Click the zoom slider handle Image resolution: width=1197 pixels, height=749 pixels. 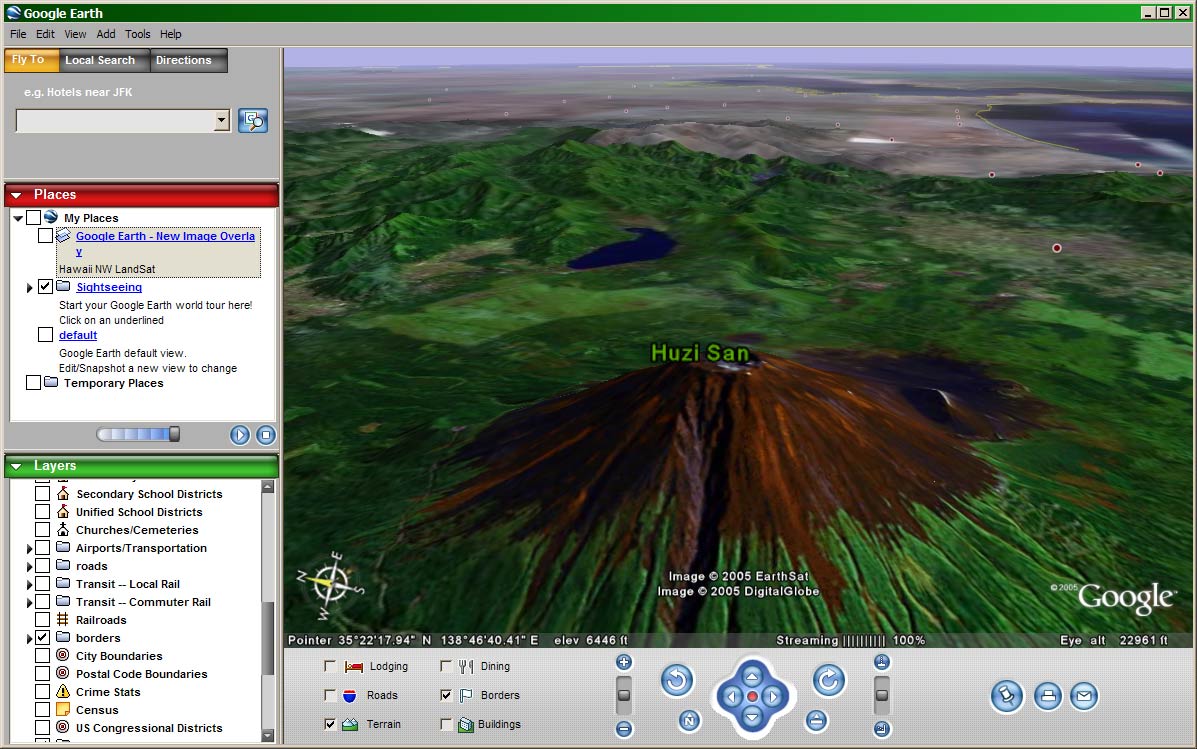[624, 696]
